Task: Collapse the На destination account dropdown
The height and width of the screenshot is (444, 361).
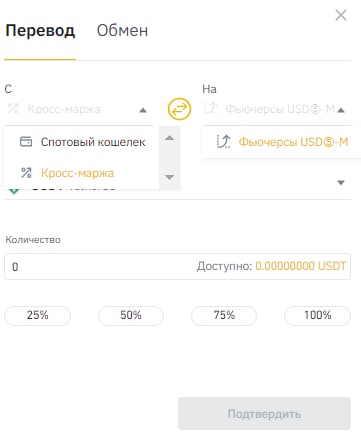Action: [x=341, y=110]
